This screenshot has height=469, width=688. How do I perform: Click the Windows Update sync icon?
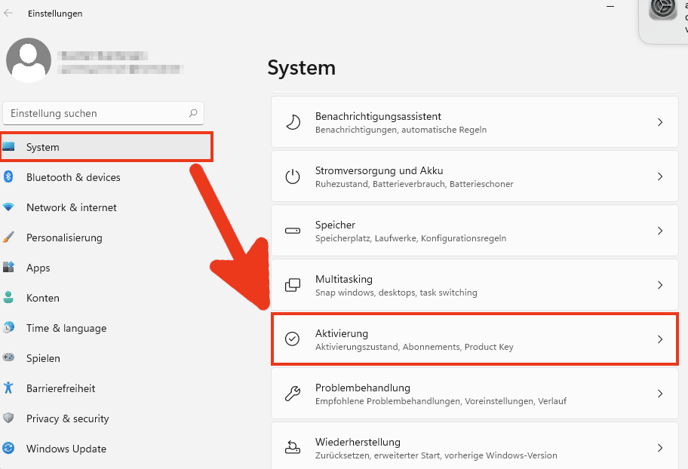point(8,448)
